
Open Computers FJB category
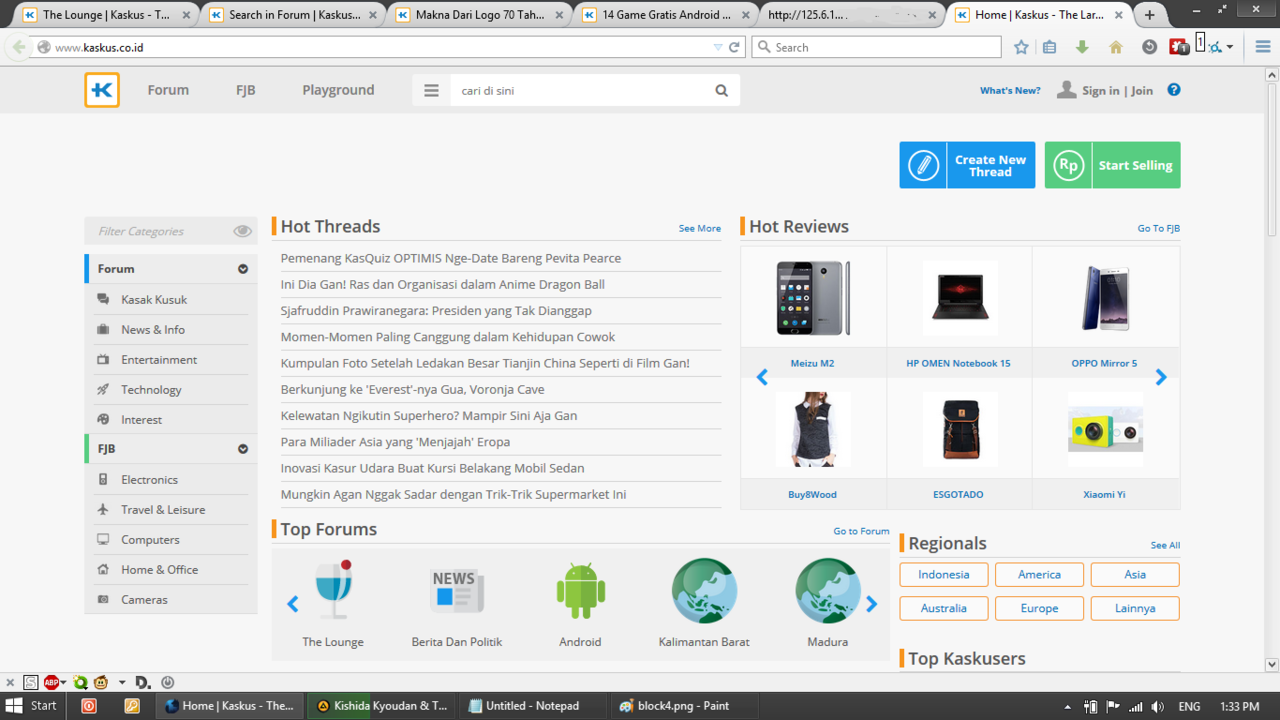pos(150,539)
